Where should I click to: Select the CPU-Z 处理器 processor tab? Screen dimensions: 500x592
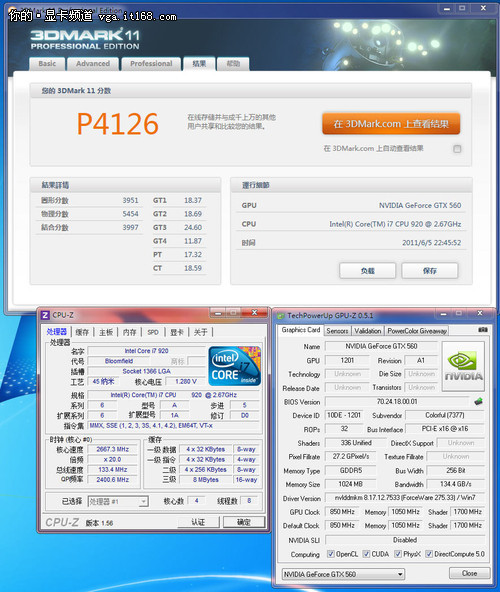click(x=57, y=332)
